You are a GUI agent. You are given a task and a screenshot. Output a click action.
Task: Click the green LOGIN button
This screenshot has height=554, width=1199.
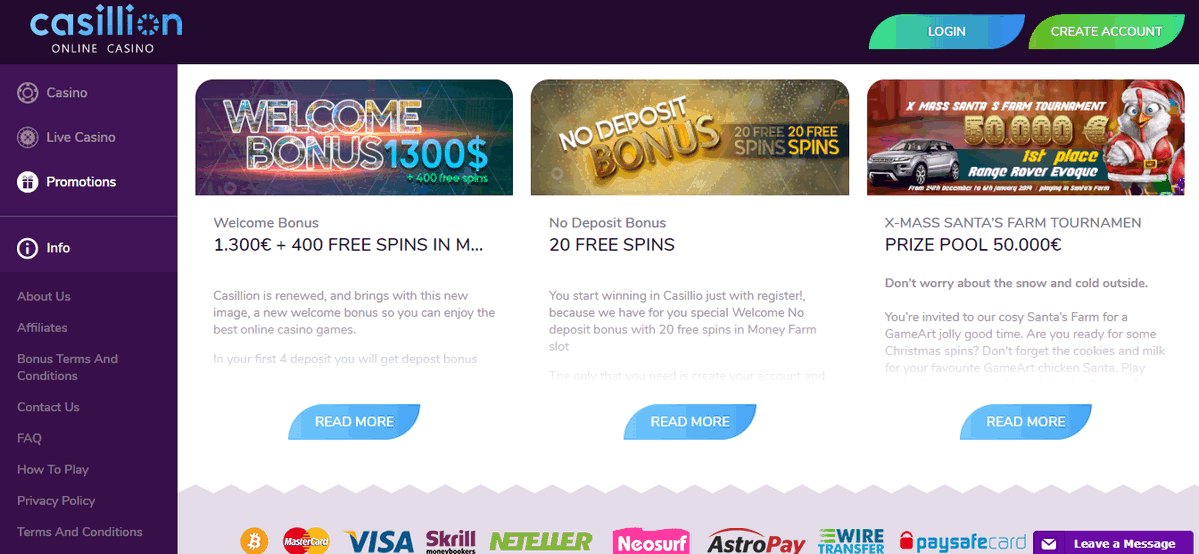(947, 31)
